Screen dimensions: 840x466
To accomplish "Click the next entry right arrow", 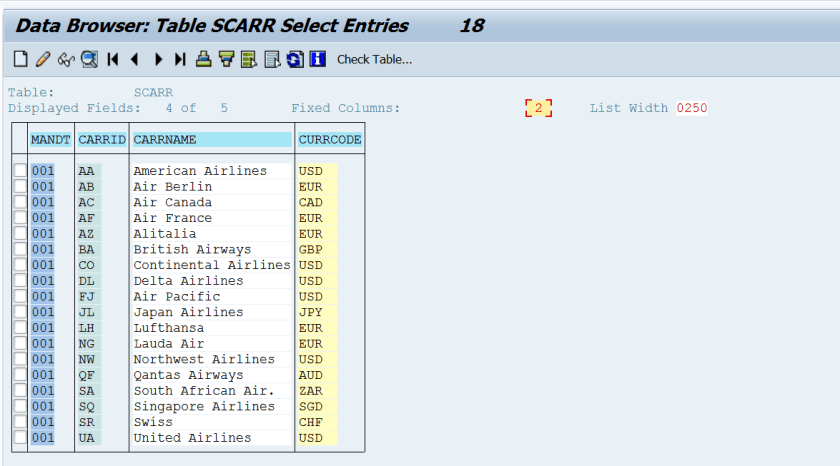I will [x=158, y=59].
